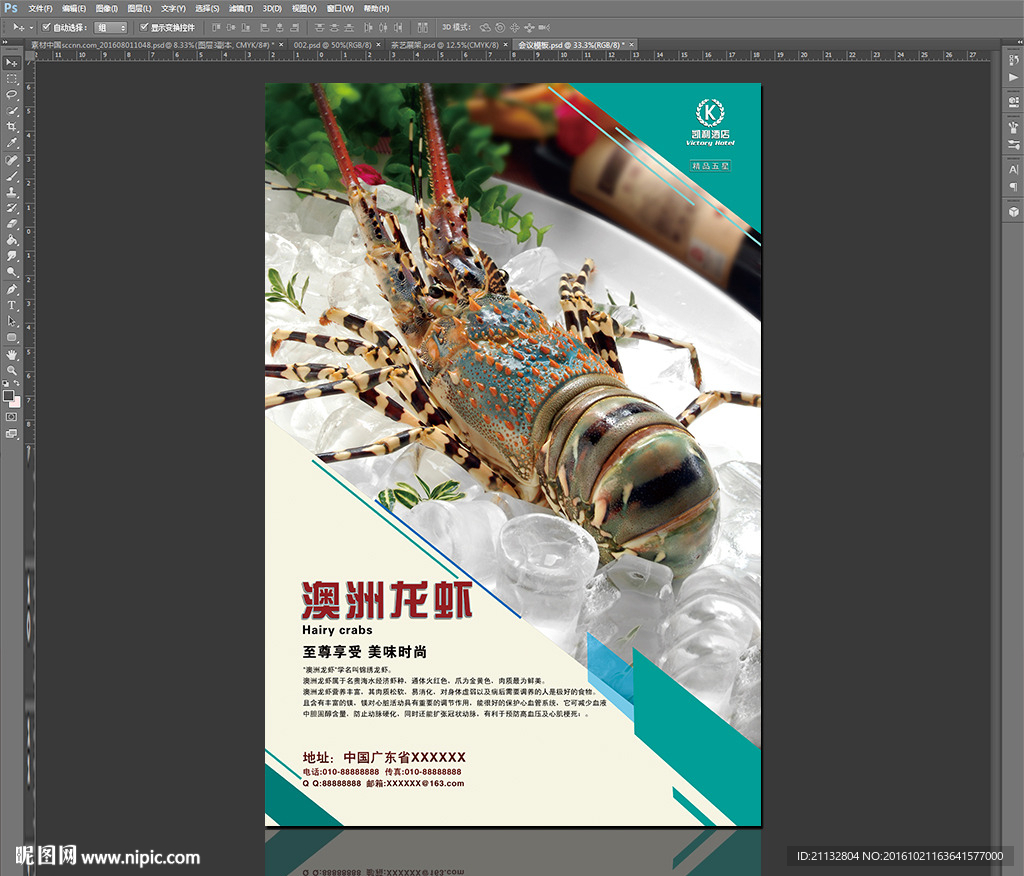Open the Character panel icon

(1014, 169)
